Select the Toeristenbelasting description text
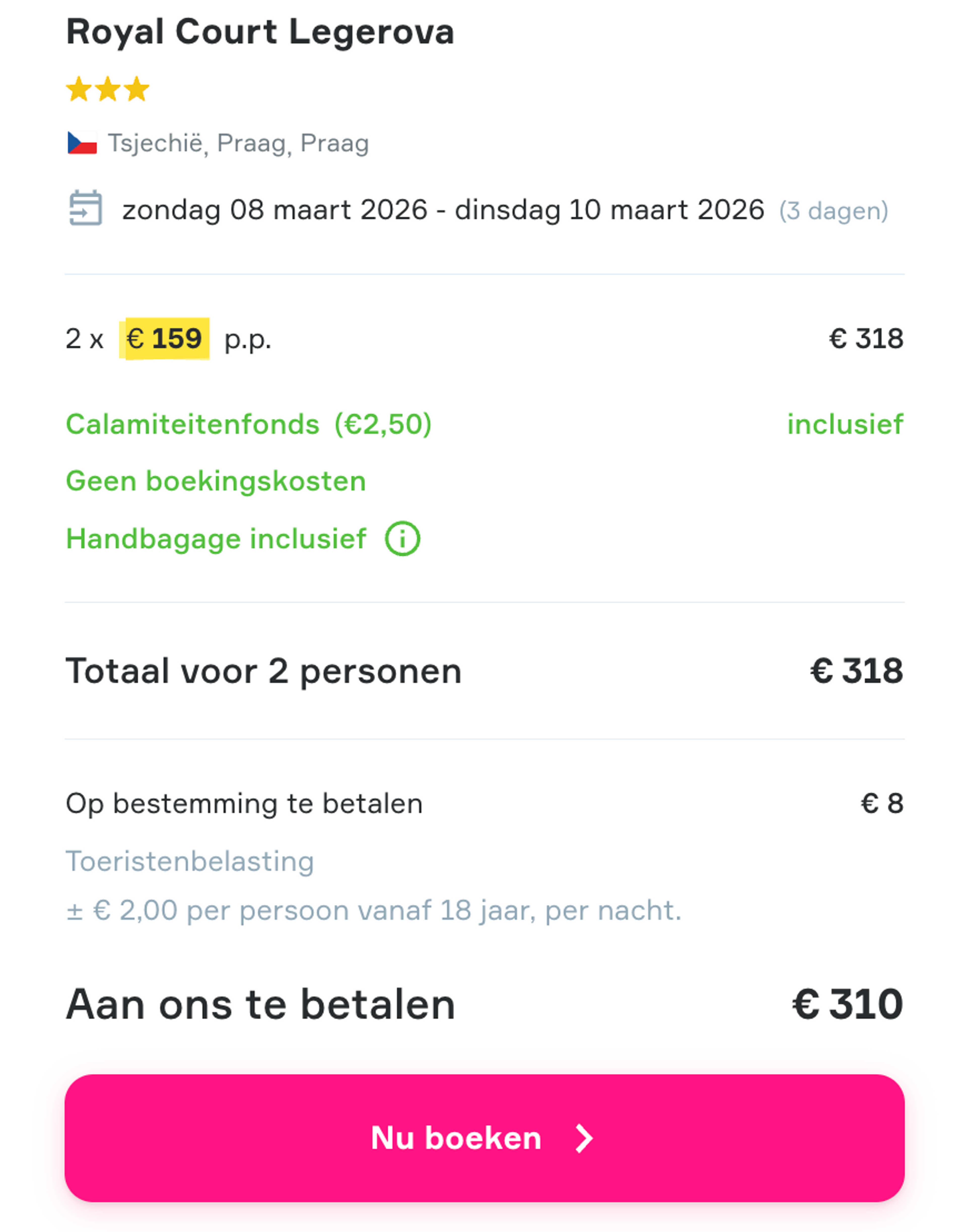Viewport: 967px width, 1232px height. pos(189,862)
